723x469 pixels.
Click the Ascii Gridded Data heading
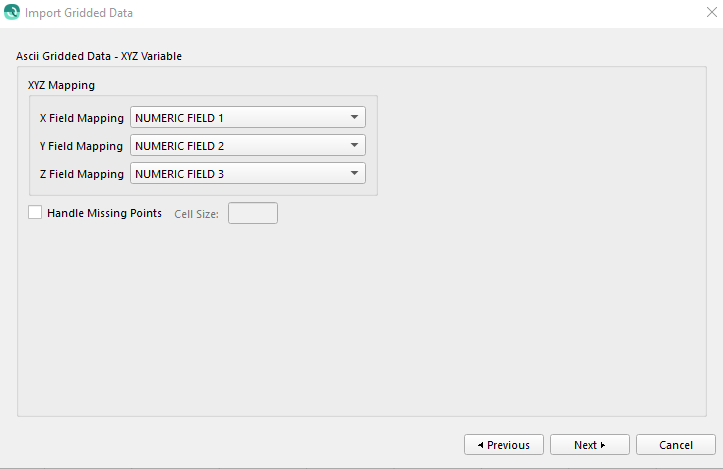tap(99, 56)
